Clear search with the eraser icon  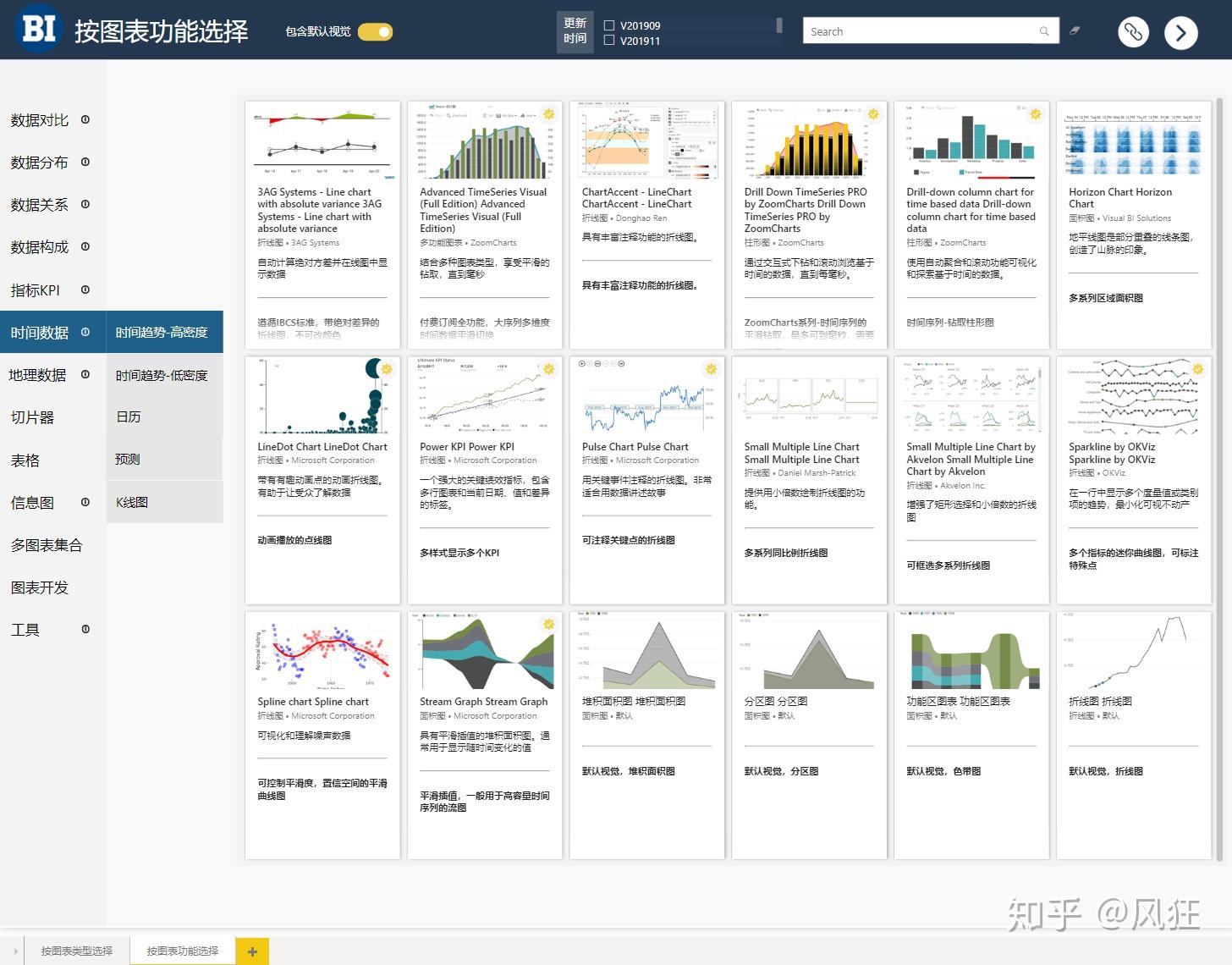tap(1075, 30)
